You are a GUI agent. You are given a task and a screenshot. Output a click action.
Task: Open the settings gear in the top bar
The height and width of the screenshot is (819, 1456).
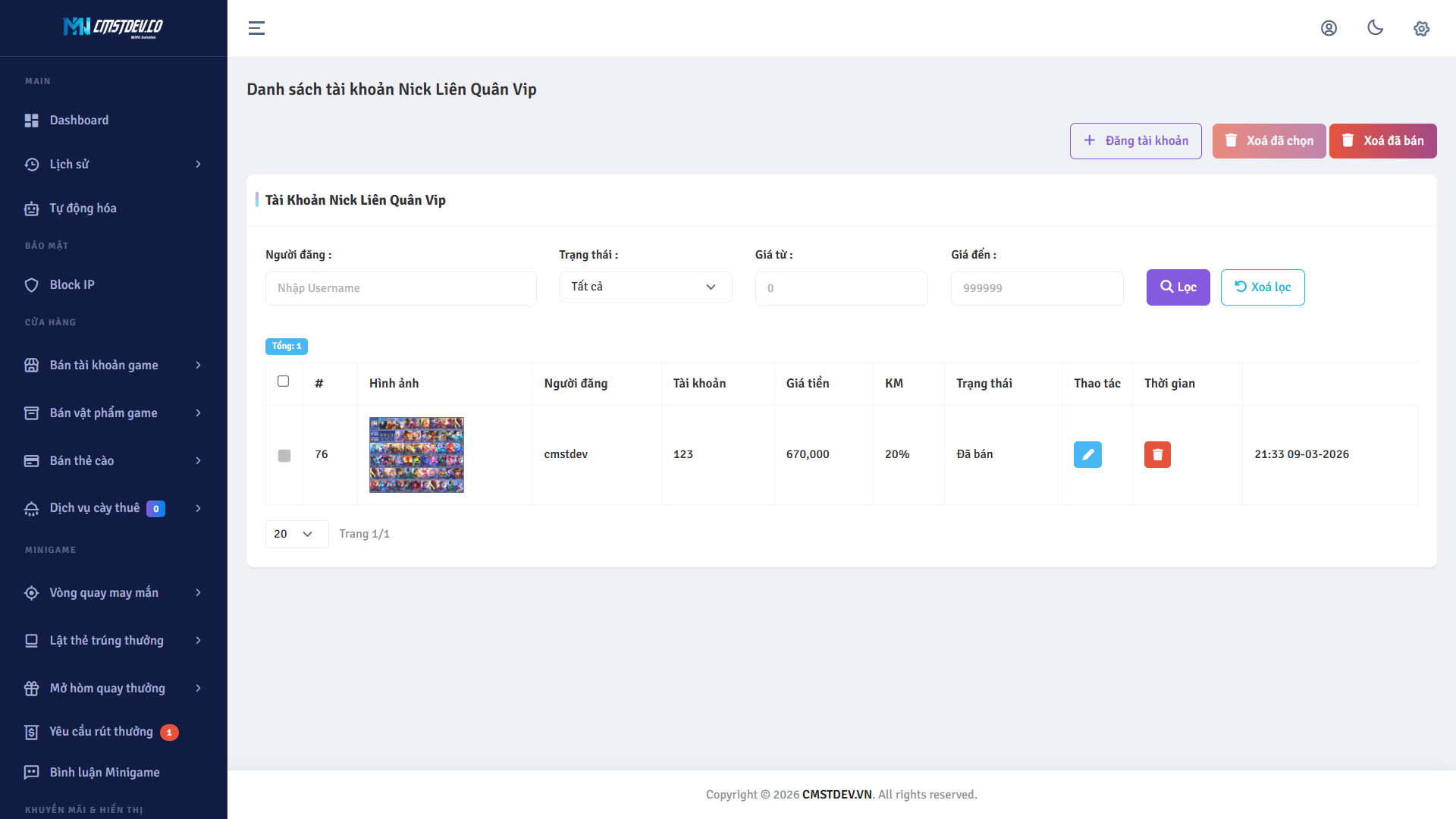1421,28
